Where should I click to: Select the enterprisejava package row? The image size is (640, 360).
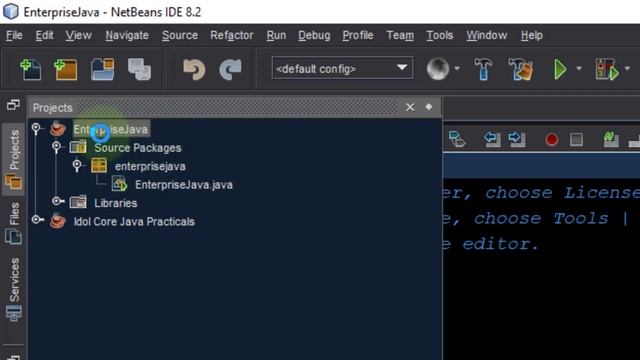click(150, 167)
